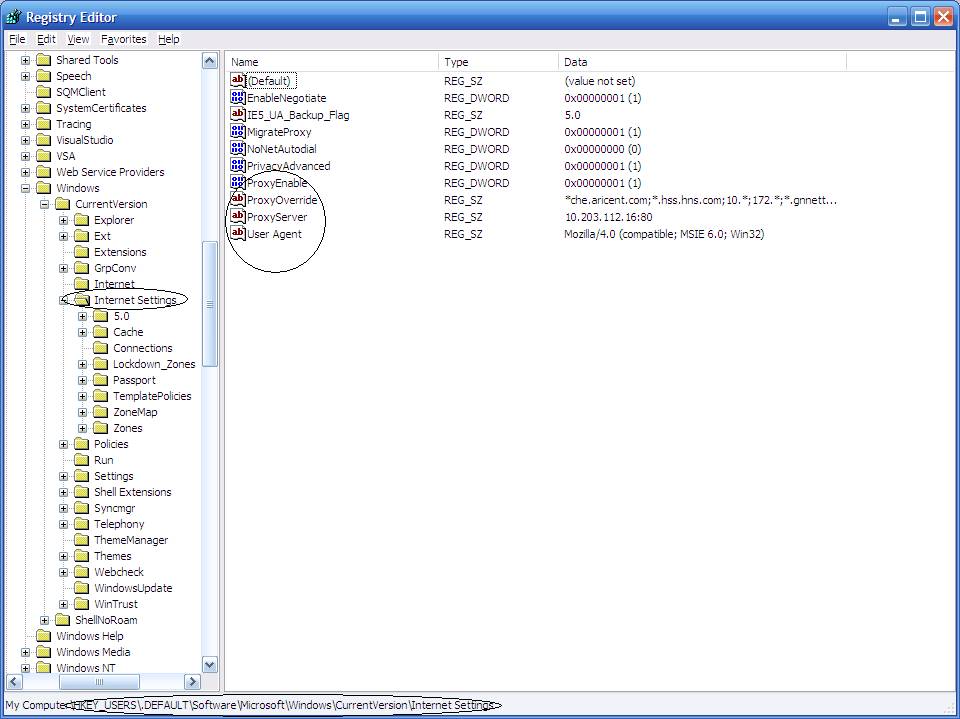Click the Registry Editor title bar icon
This screenshot has height=719, width=960.
[13, 17]
